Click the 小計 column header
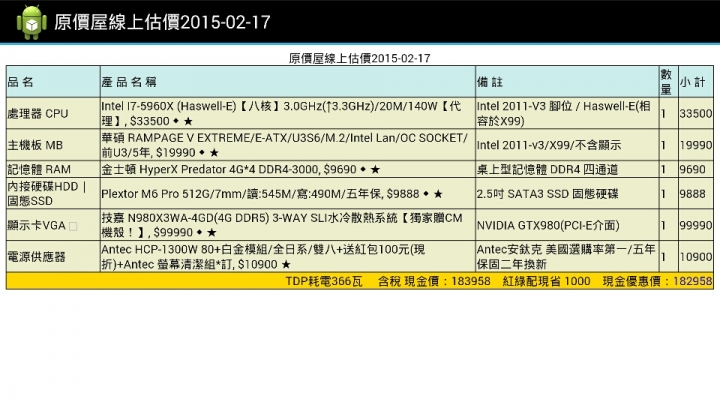 [696, 82]
